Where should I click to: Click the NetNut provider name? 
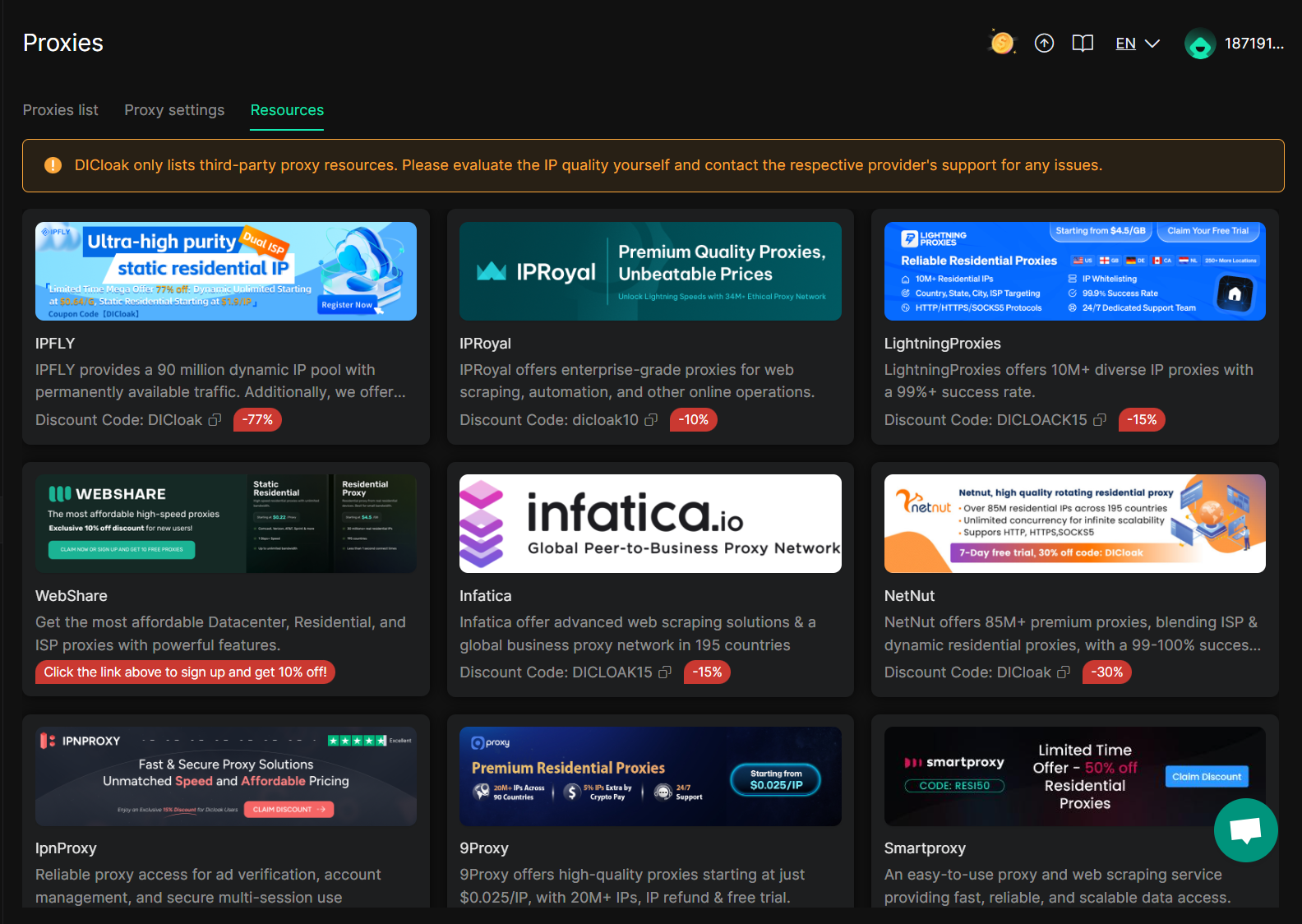(x=909, y=596)
